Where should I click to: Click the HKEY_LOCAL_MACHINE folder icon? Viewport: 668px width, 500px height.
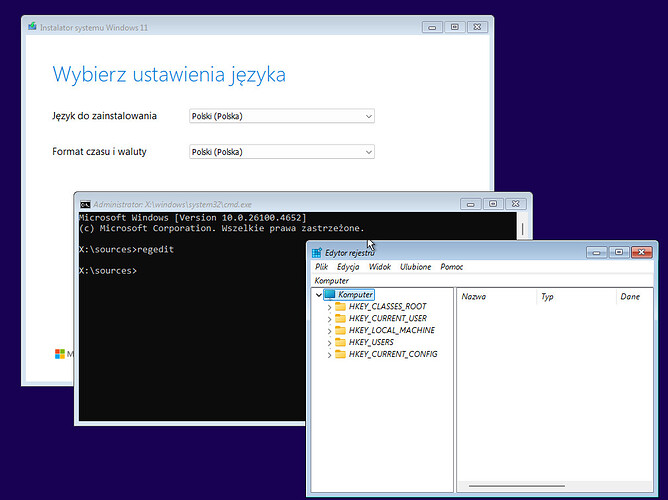[x=340, y=330]
